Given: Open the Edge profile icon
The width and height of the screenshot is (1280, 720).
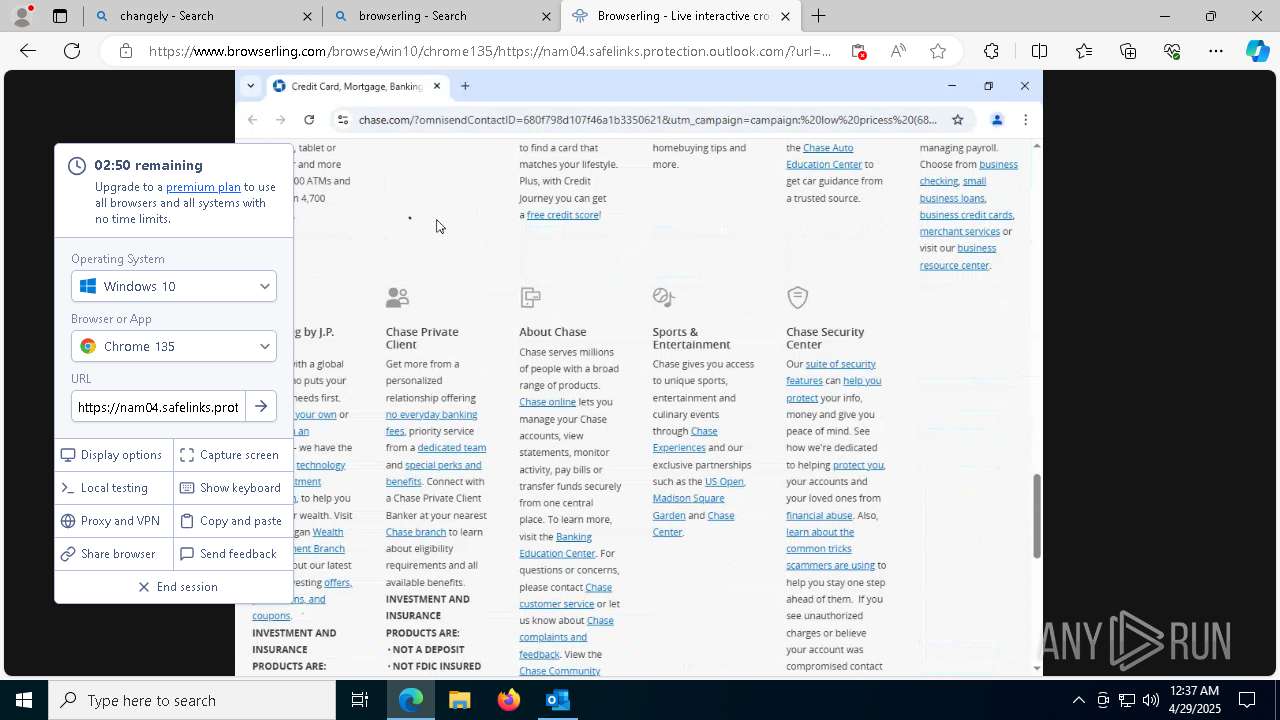Looking at the screenshot, I should coord(22,16).
